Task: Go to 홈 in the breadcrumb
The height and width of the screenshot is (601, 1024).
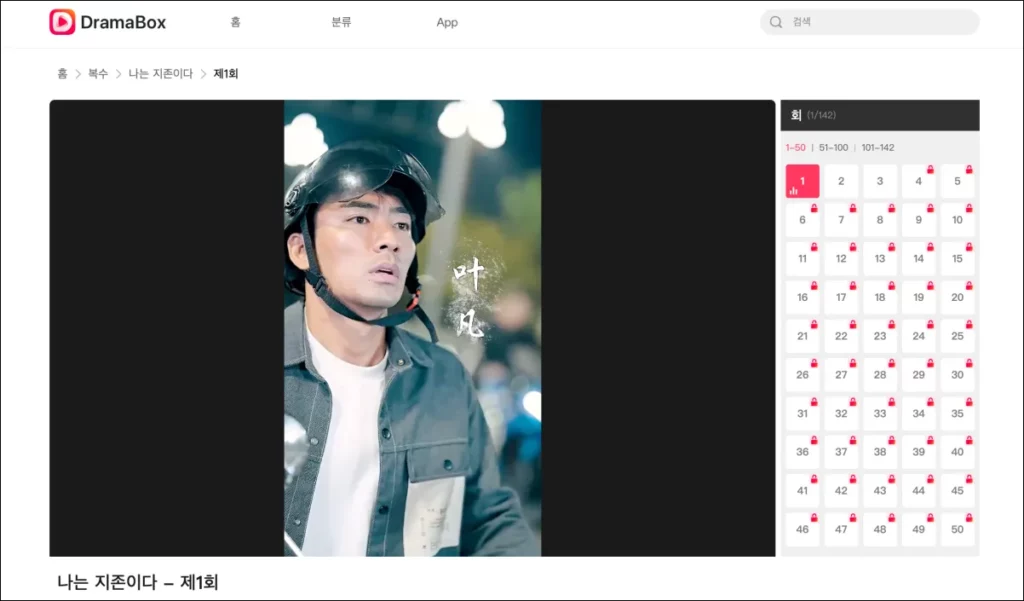Action: pos(62,74)
